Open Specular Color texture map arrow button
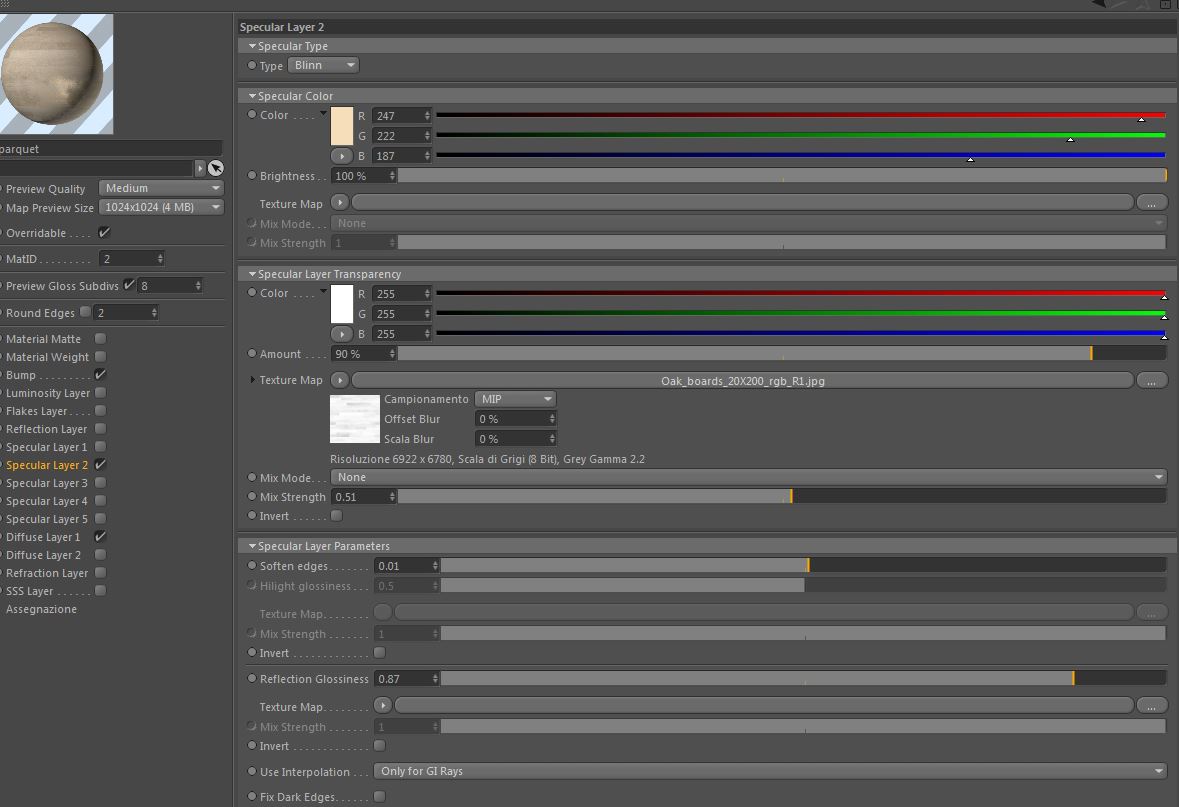This screenshot has height=807, width=1179. (x=339, y=203)
